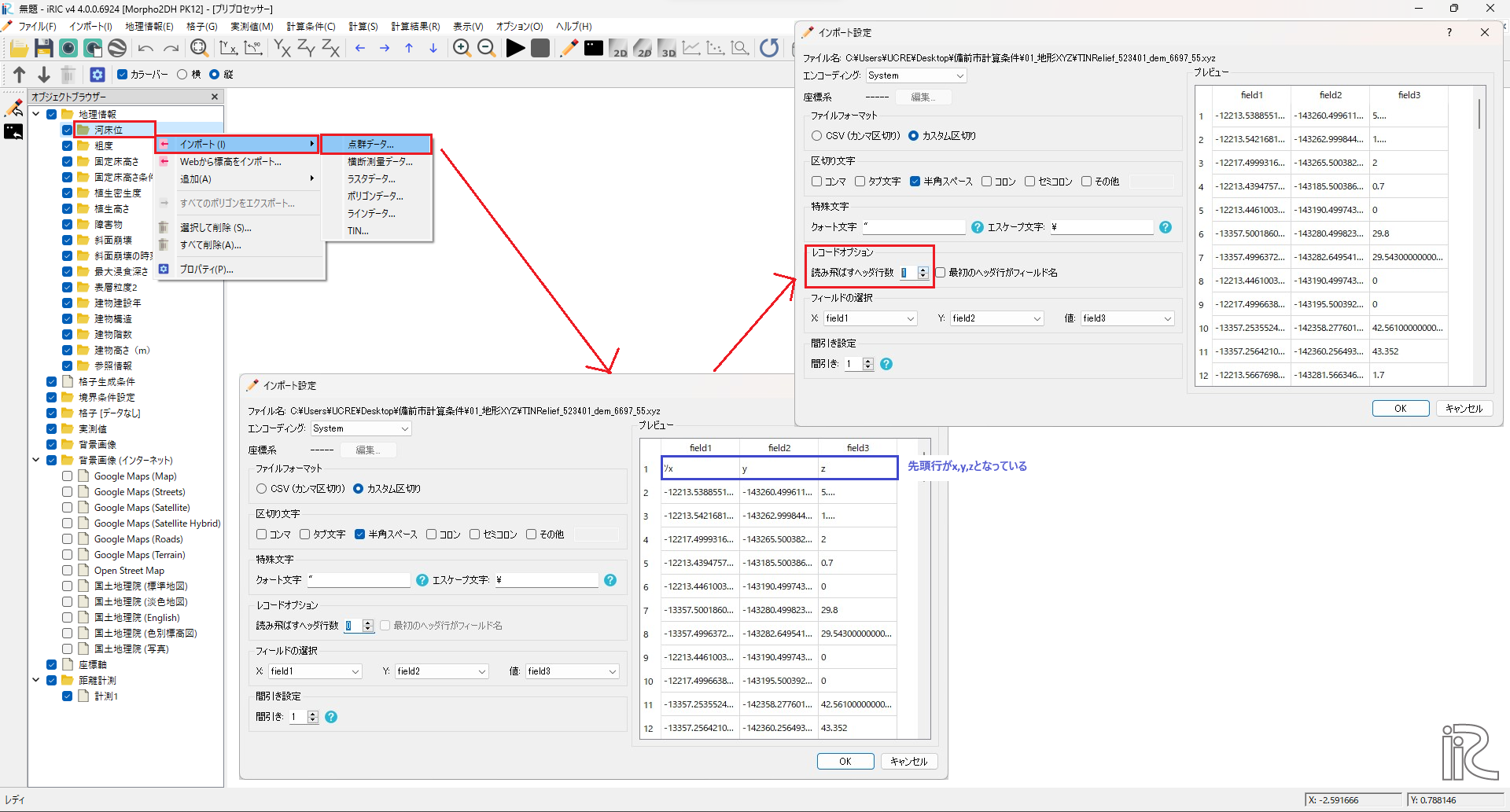
Task: Click the preview scrollbar beside the field3 column
Action: point(1479,115)
